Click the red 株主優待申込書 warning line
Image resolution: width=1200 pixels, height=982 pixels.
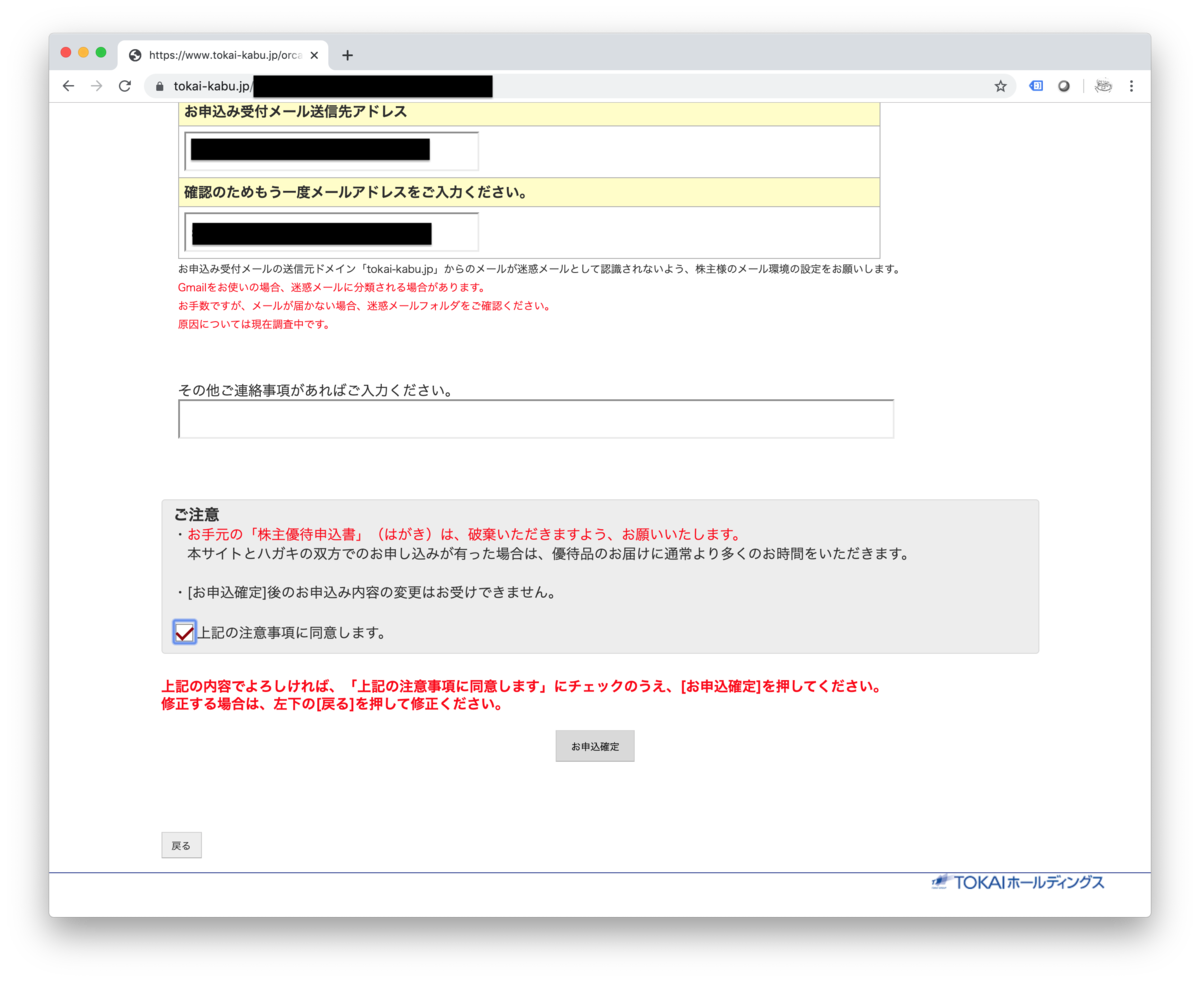coord(464,534)
